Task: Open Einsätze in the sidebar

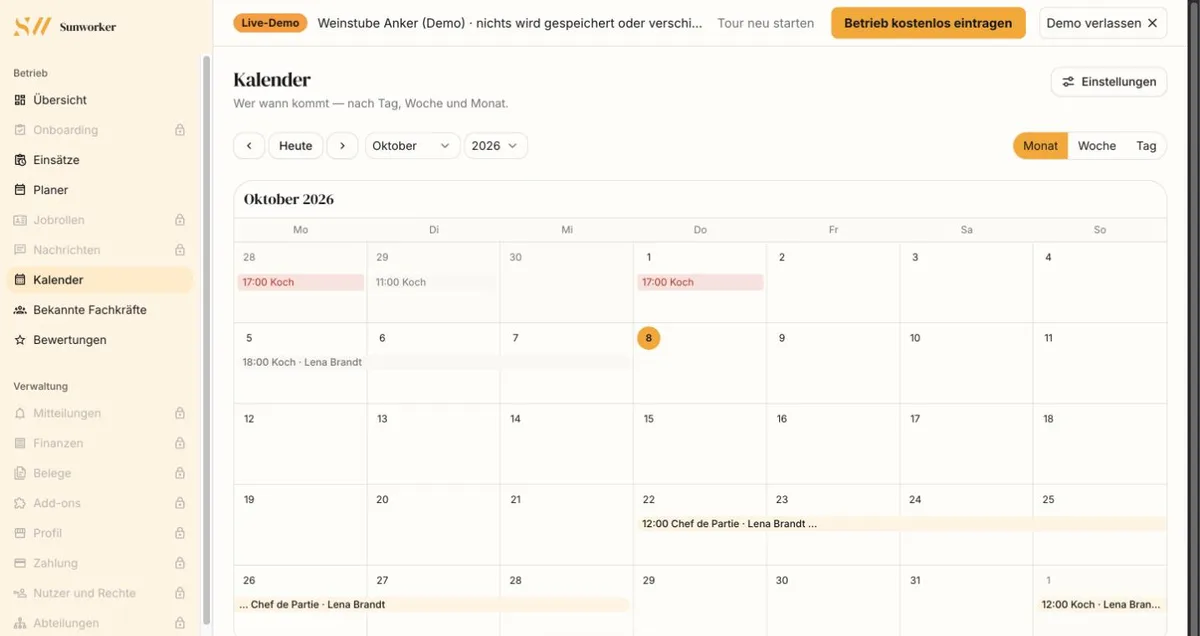Action: [x=100, y=160]
